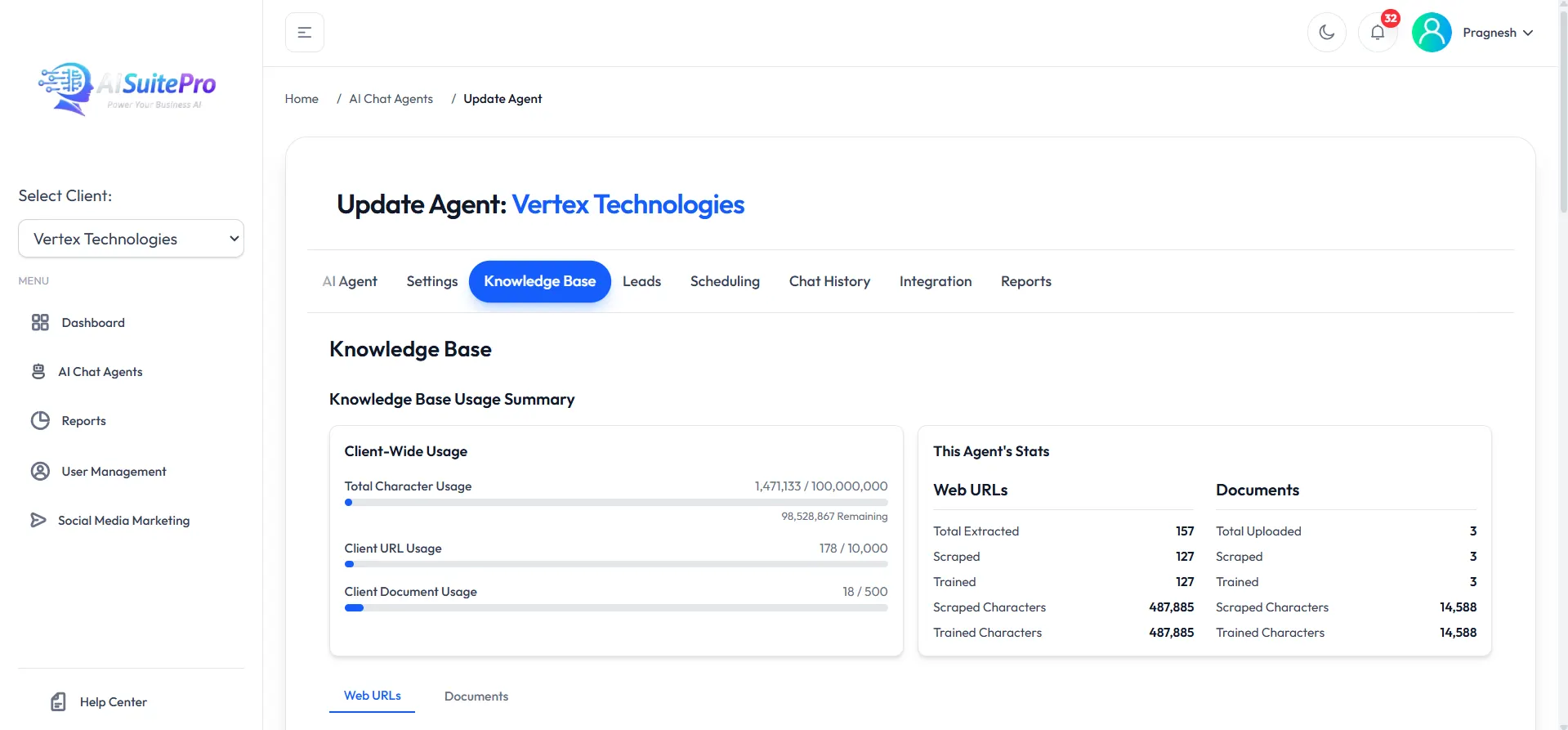Viewport: 1568px width, 730px height.
Task: Click the Client Document Usage progress bar
Action: click(x=616, y=608)
